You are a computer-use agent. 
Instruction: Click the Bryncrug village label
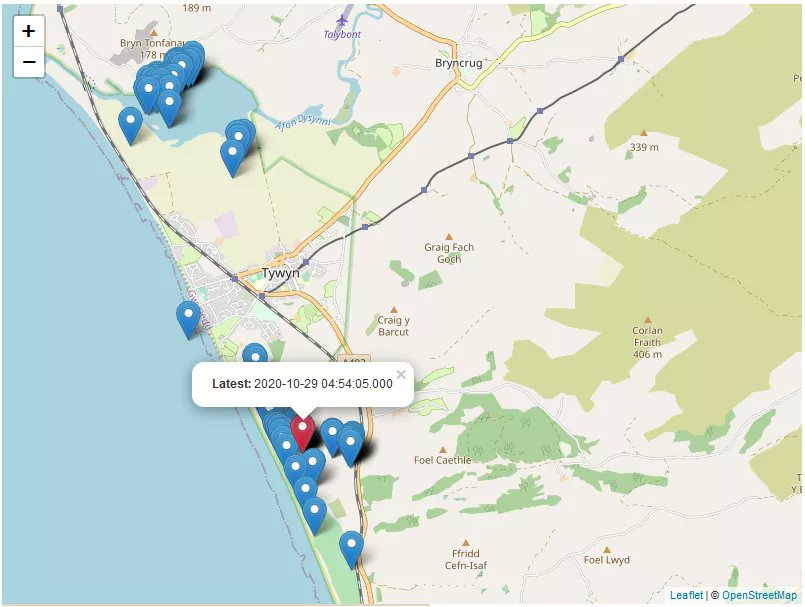tap(458, 63)
